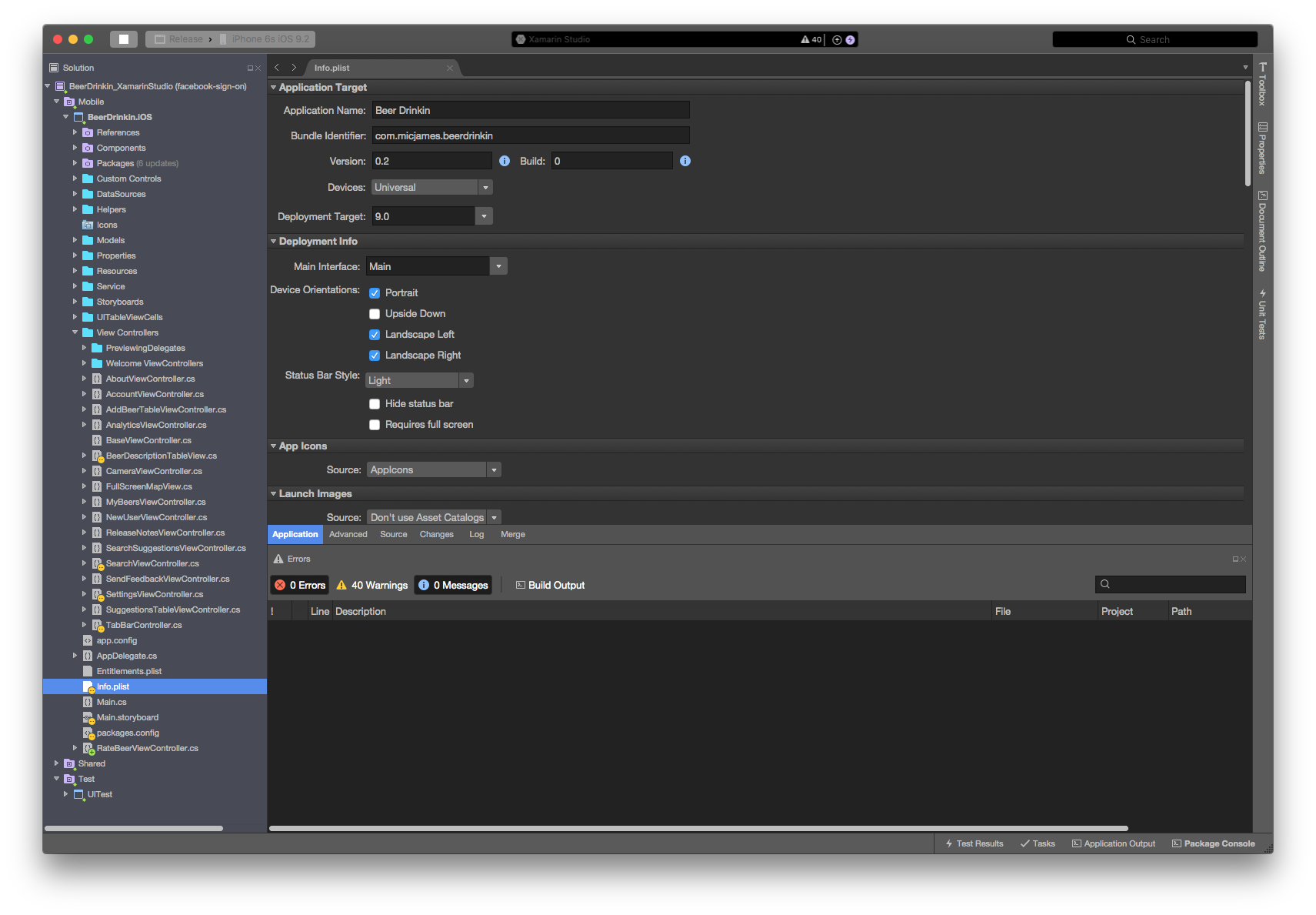Select packages.config file in solution
1316x915 pixels.
[x=128, y=733]
